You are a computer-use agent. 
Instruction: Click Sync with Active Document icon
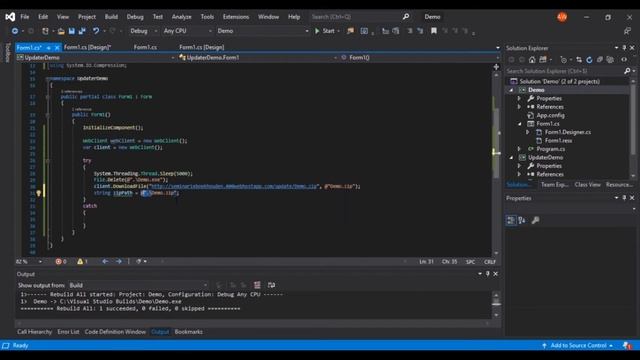click(x=579, y=60)
